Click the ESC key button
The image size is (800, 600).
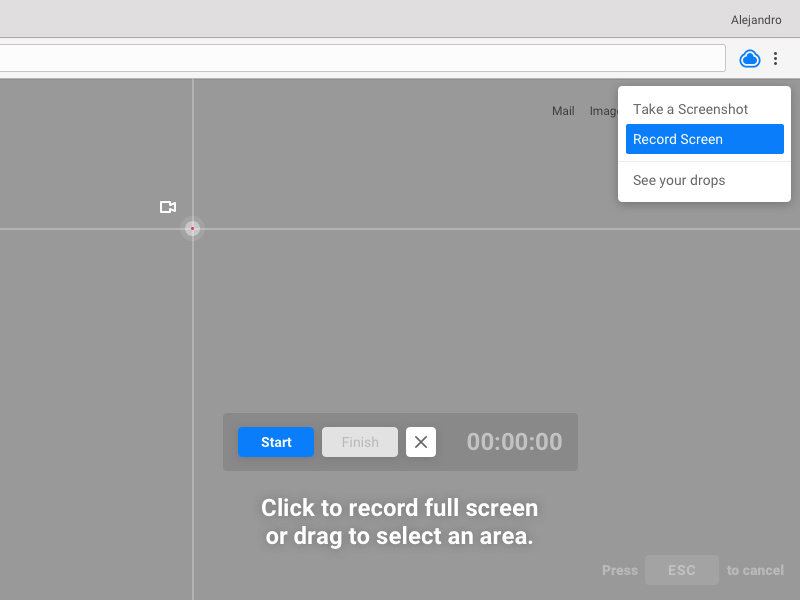point(681,570)
